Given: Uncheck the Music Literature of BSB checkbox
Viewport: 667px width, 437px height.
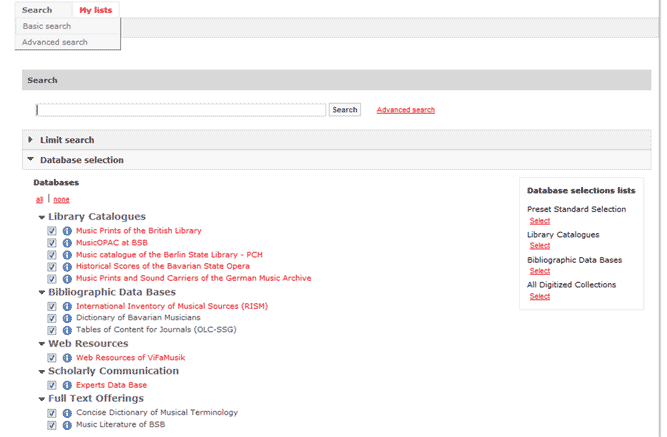Looking at the screenshot, I should (x=52, y=425).
